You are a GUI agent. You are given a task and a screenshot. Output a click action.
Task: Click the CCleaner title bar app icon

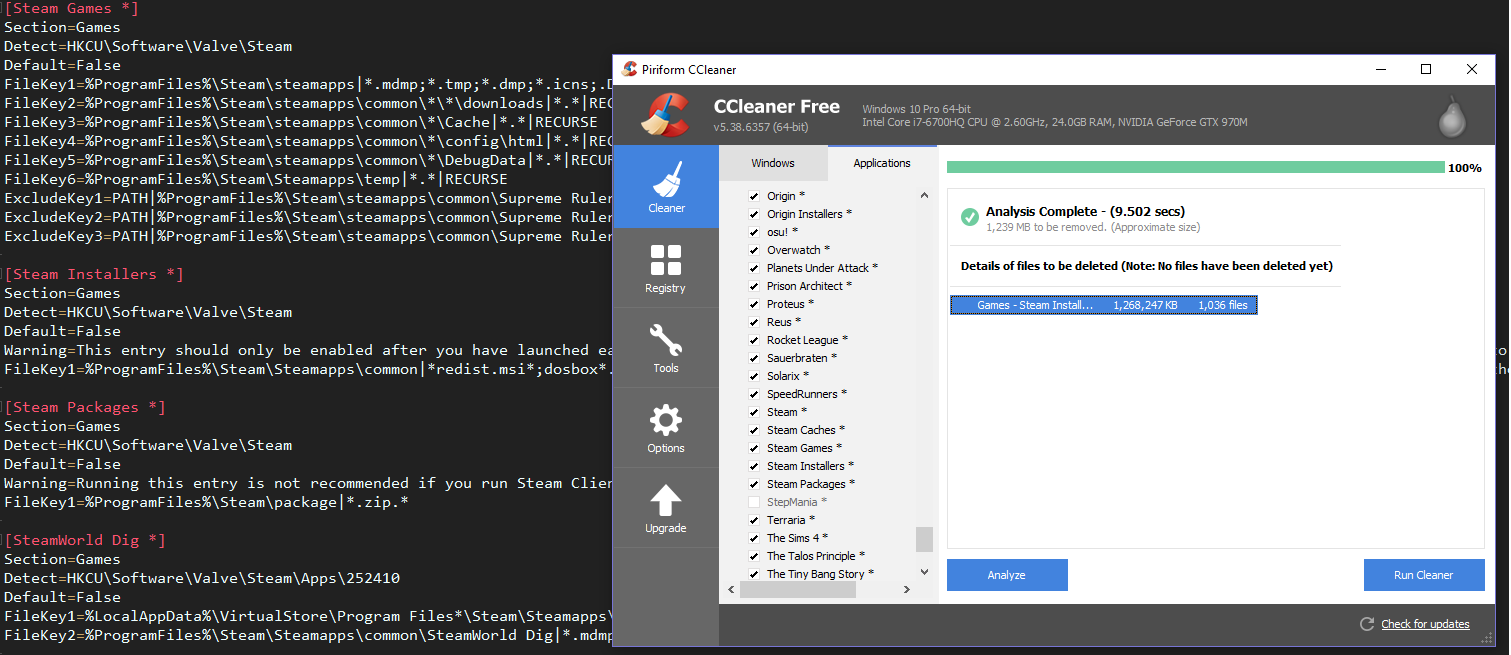tap(629, 69)
